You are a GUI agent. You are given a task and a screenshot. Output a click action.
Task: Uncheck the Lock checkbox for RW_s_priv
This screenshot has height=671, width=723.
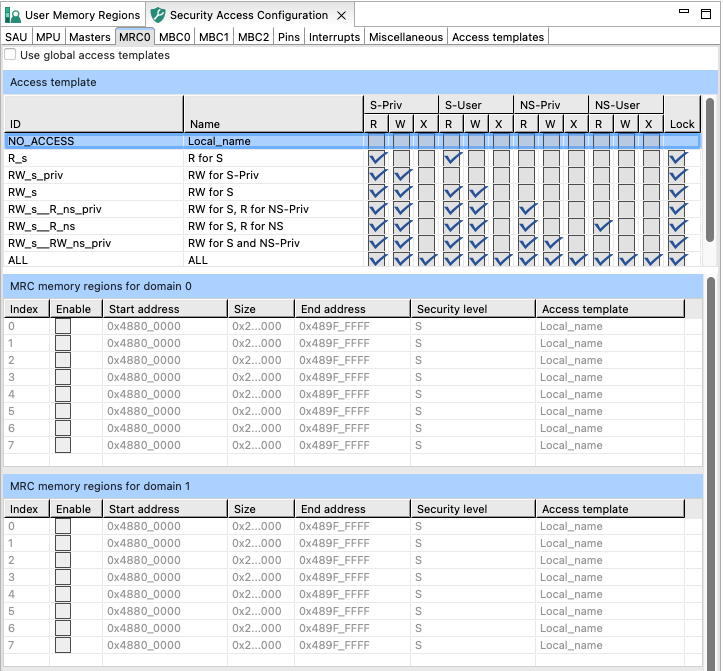677,175
